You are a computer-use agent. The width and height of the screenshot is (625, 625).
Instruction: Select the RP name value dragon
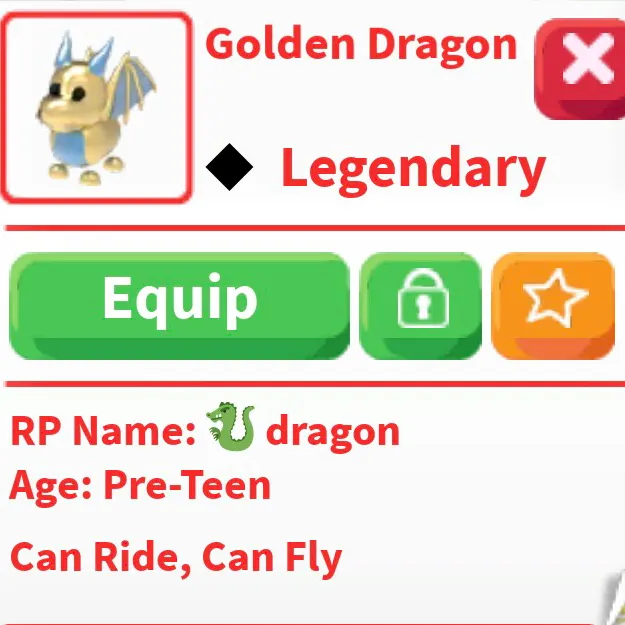coord(333,433)
